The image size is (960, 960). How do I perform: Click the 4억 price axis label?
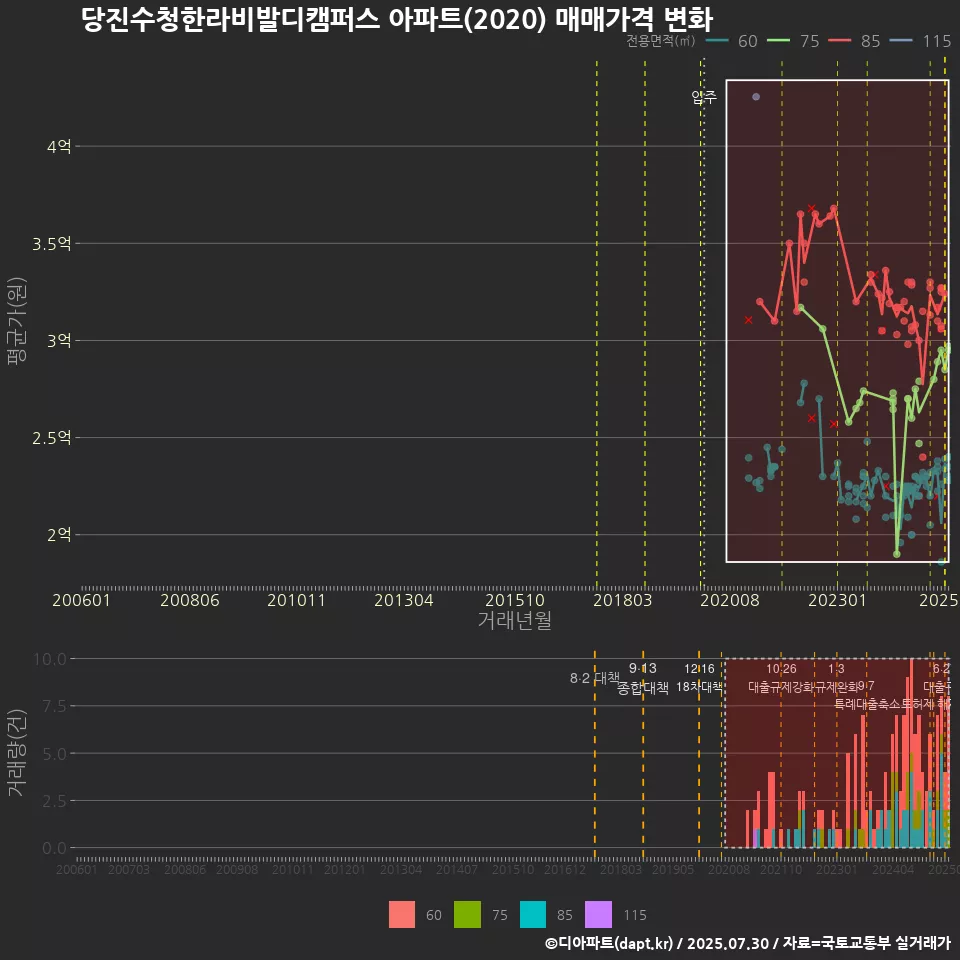[x=59, y=146]
